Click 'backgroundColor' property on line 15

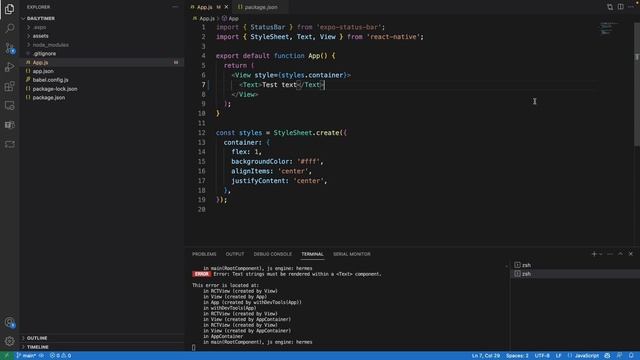coord(262,162)
